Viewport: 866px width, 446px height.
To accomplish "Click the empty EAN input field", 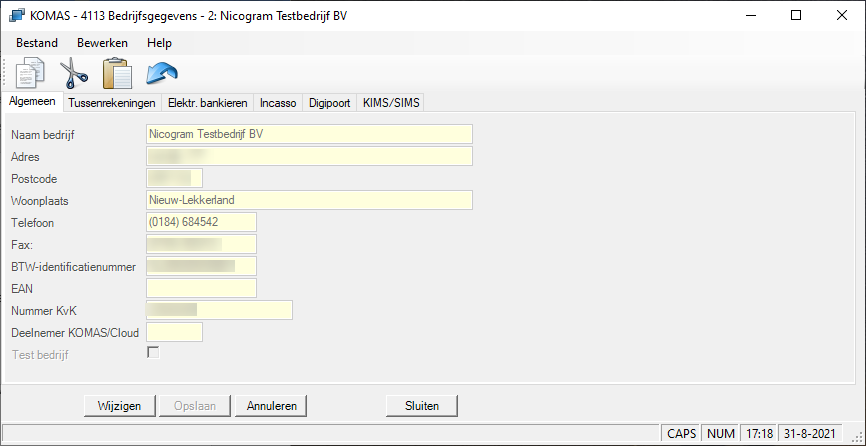I will pos(202,288).
